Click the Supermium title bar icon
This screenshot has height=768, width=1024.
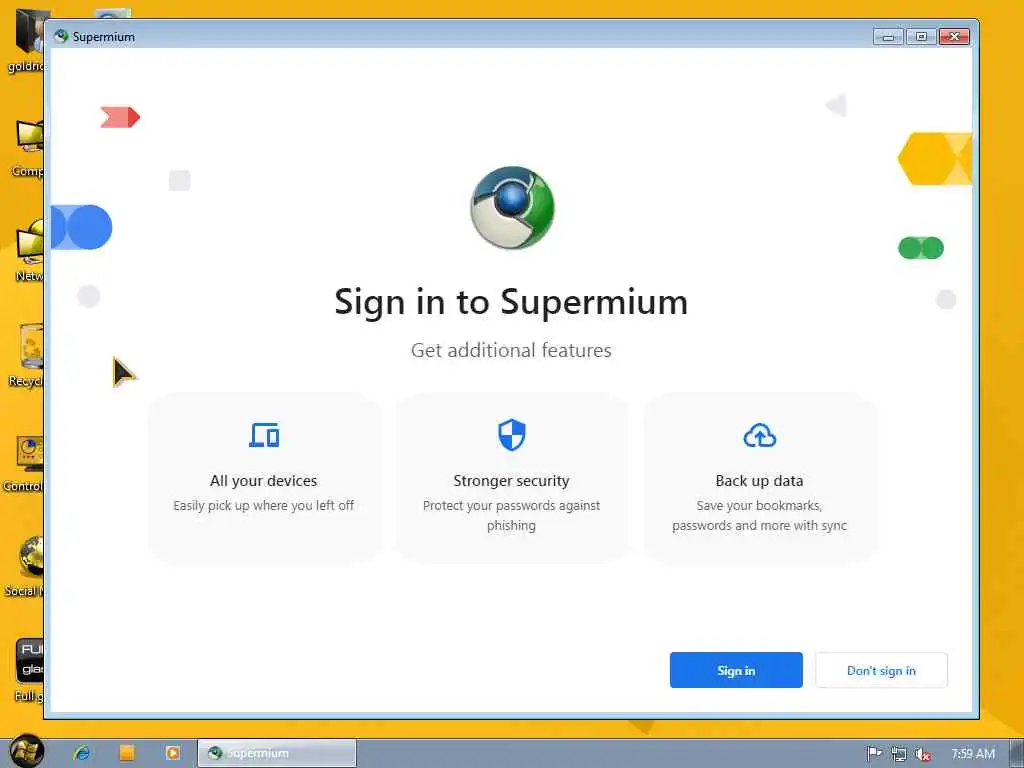coord(61,37)
